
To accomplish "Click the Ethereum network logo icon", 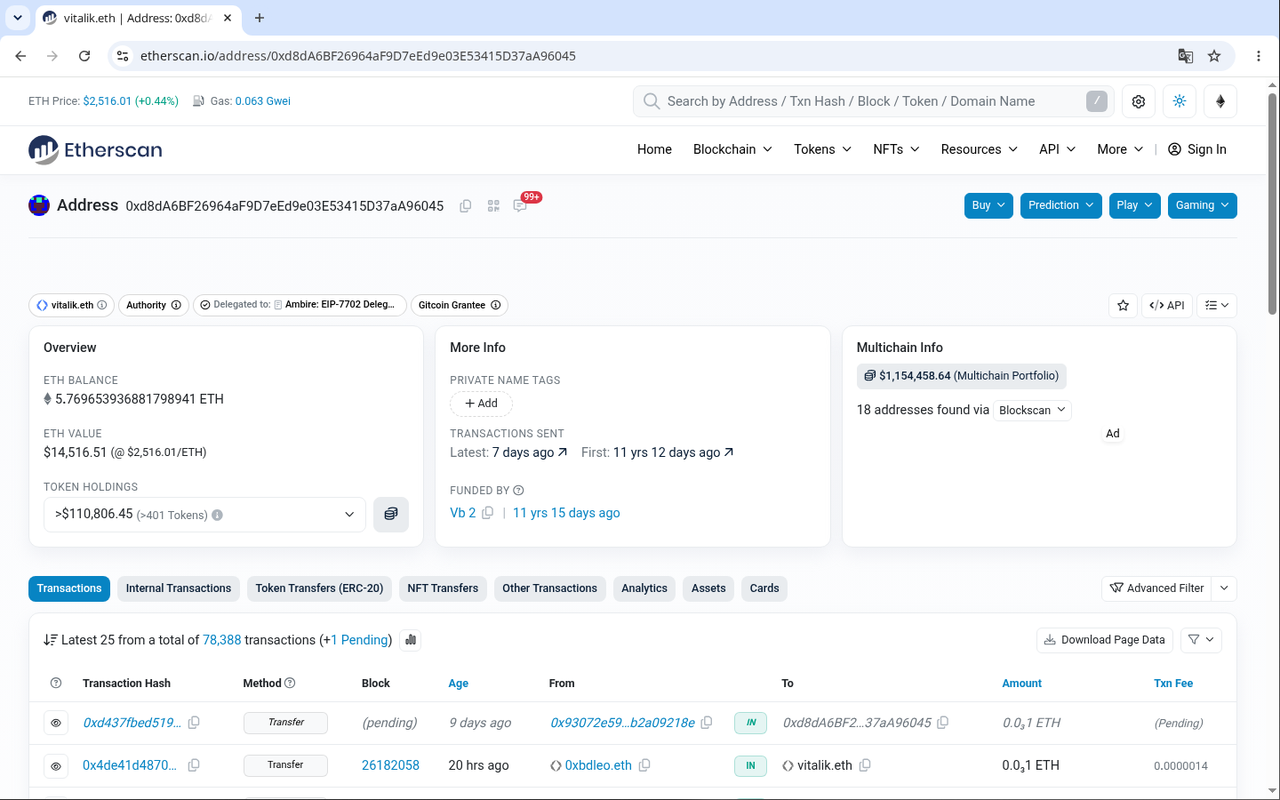I will point(1220,101).
